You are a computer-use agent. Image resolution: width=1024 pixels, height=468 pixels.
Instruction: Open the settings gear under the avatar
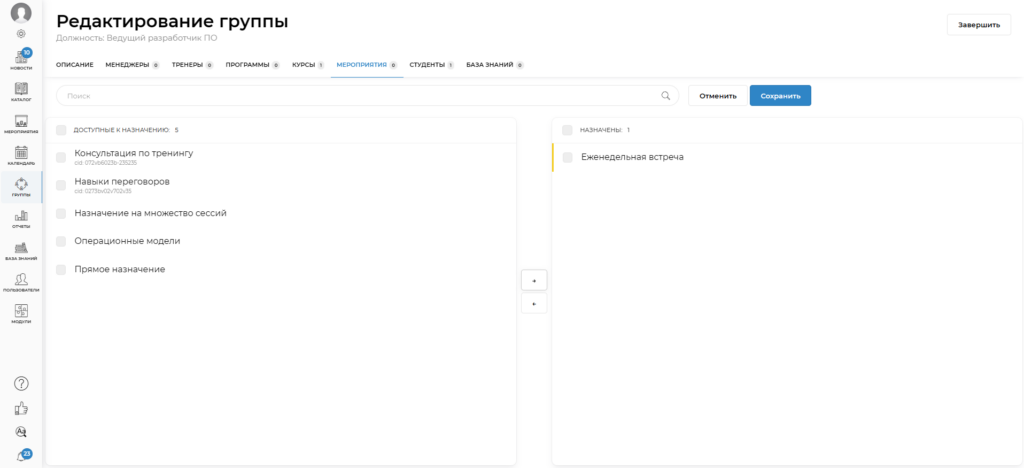coord(21,33)
